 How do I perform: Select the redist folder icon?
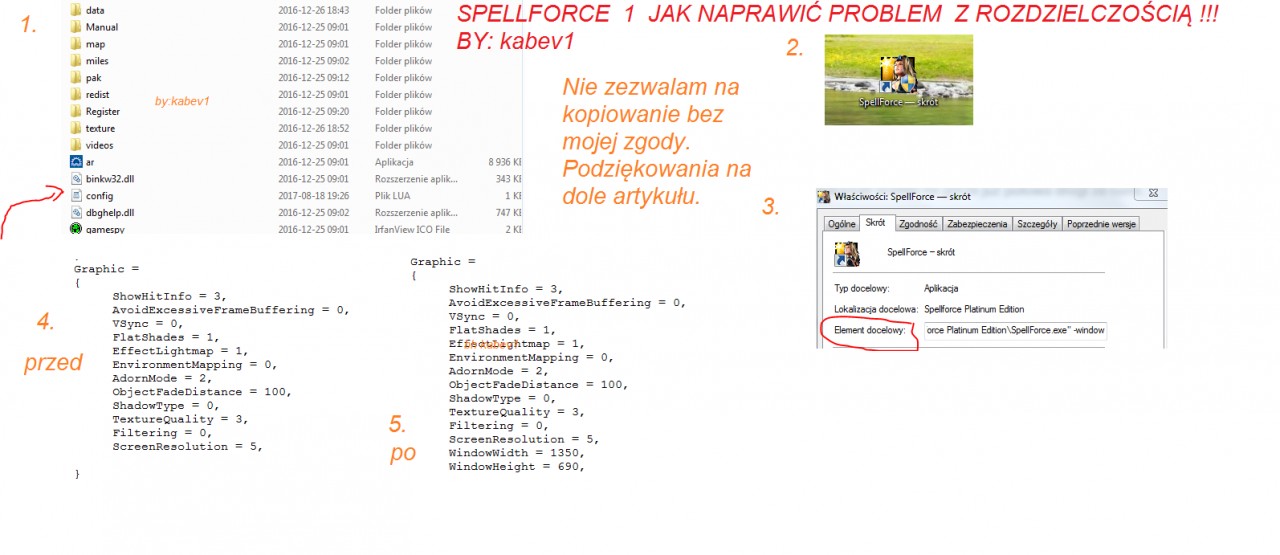(x=76, y=94)
